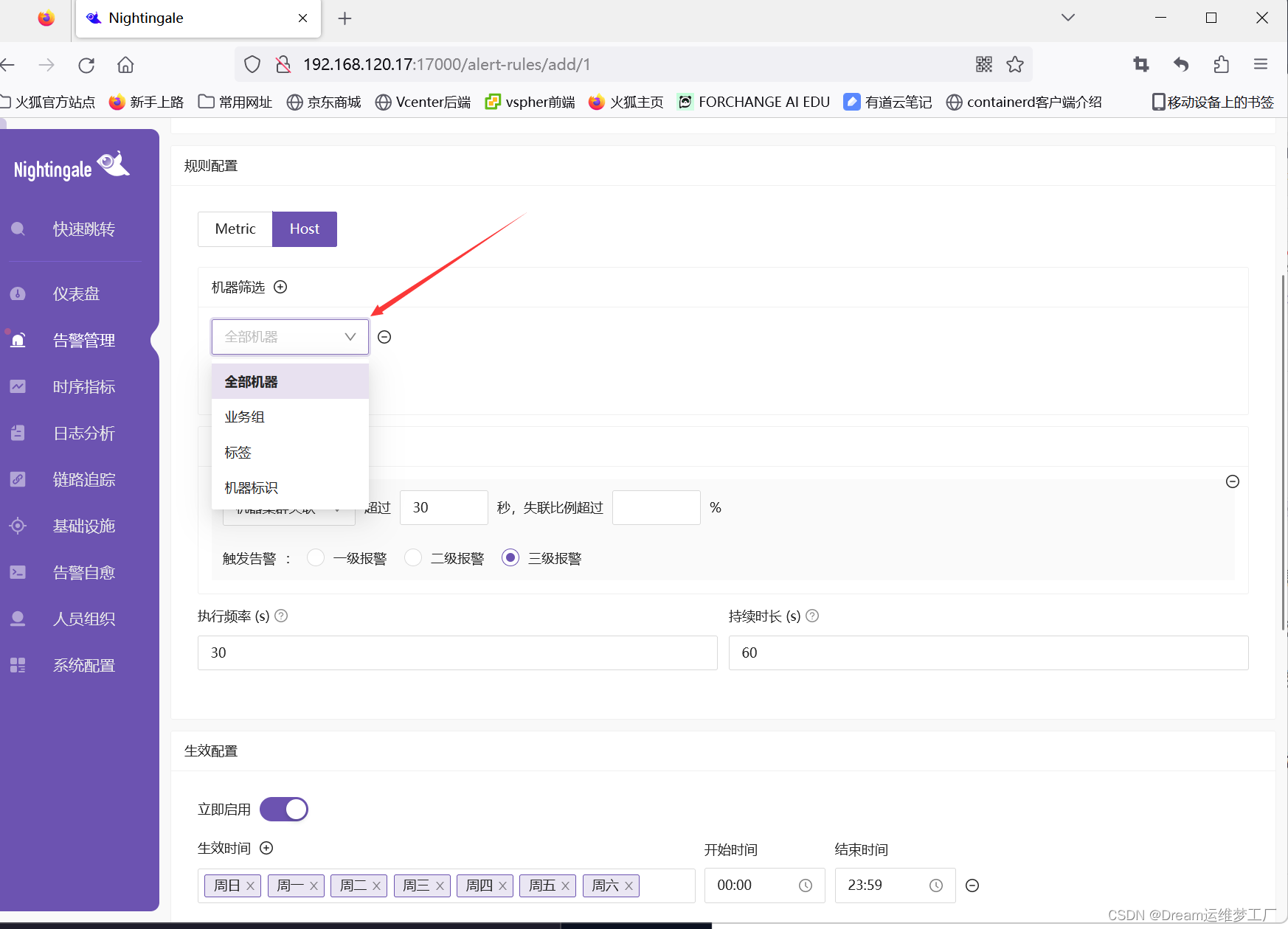The image size is (1288, 929).
Task: Open the 有道云笔记 bookmark
Action: coord(888,102)
